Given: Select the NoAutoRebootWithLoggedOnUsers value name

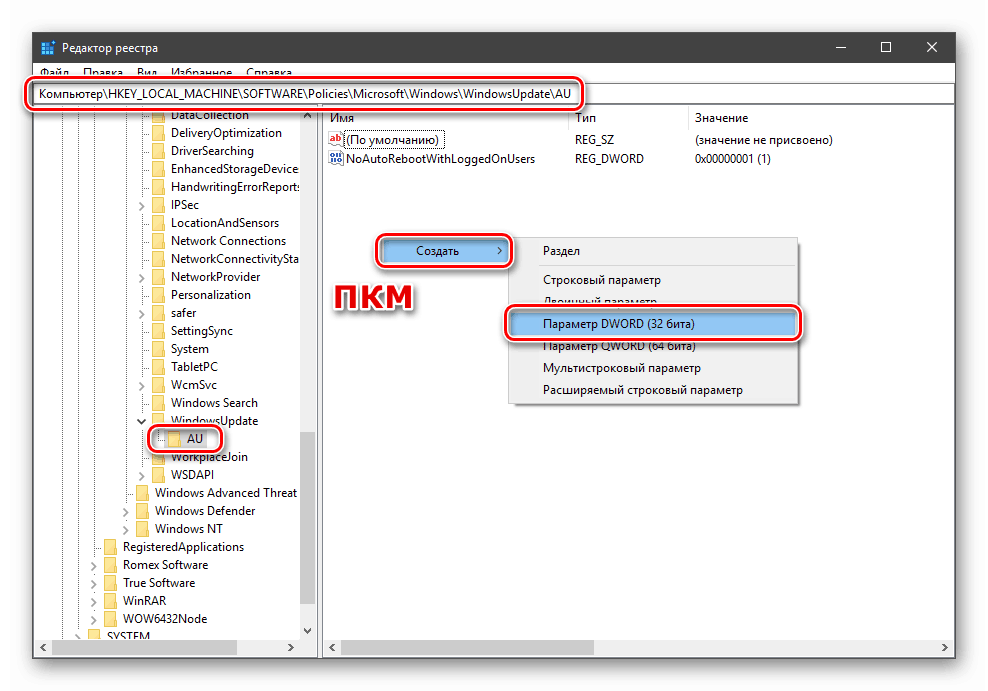Looking at the screenshot, I should tap(440, 159).
